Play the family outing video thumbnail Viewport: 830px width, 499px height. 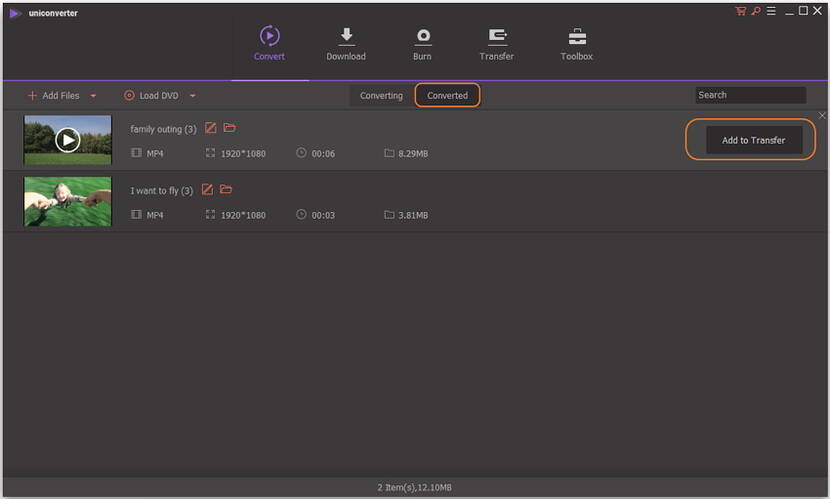click(x=68, y=140)
